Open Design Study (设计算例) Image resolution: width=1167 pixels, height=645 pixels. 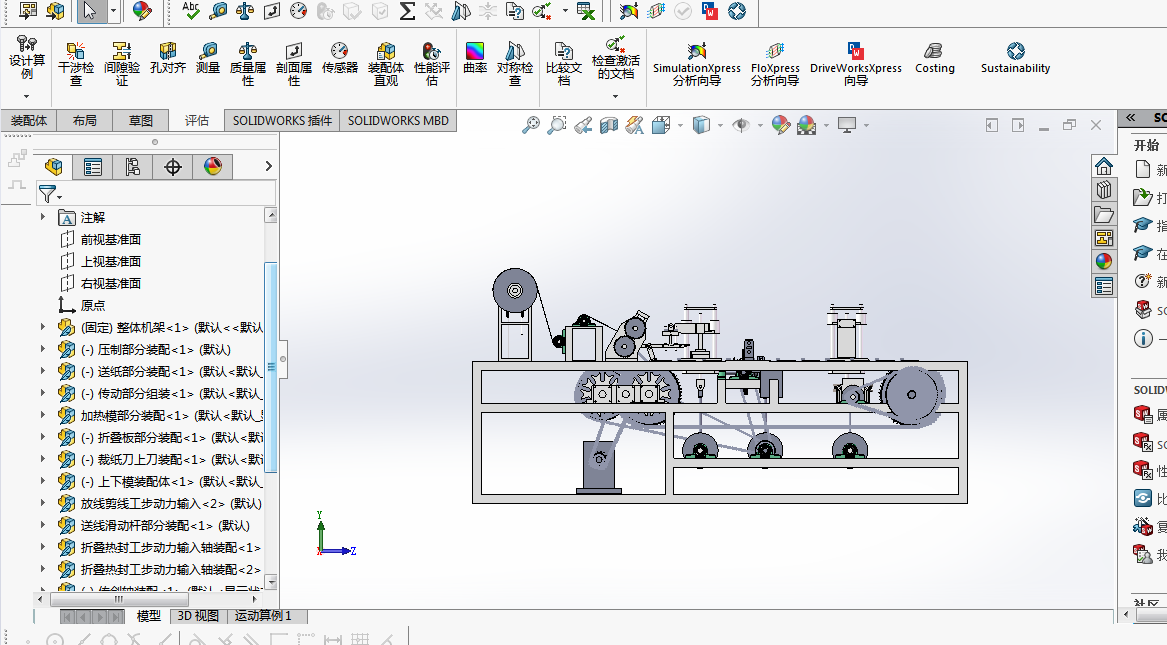(x=27, y=58)
